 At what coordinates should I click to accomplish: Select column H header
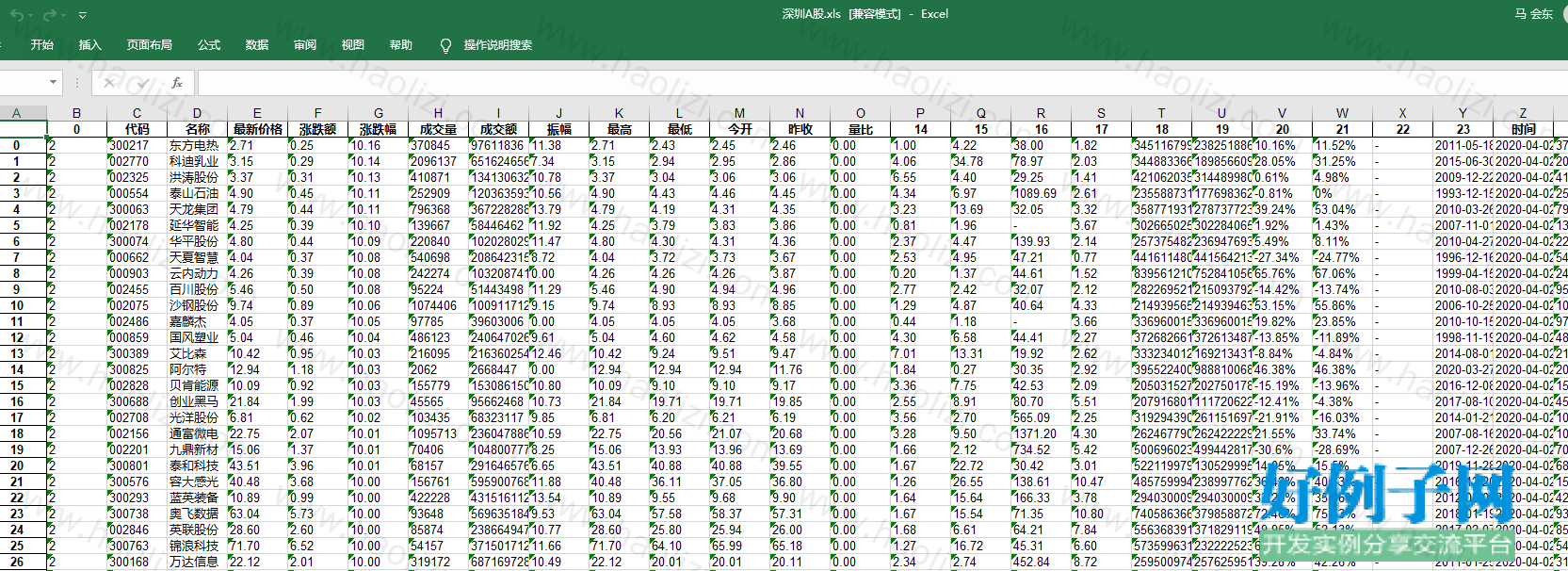pos(438,113)
